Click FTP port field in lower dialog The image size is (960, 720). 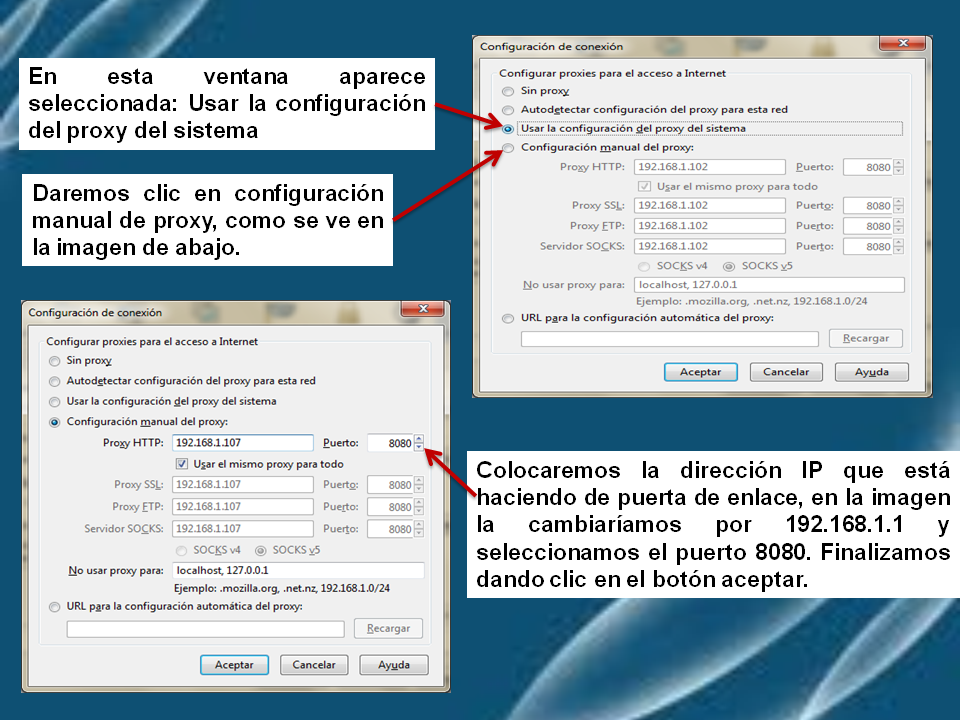tap(391, 507)
